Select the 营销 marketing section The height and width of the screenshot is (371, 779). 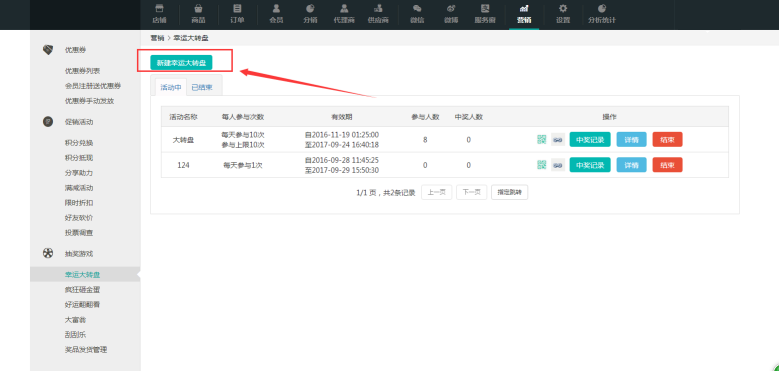click(x=524, y=13)
